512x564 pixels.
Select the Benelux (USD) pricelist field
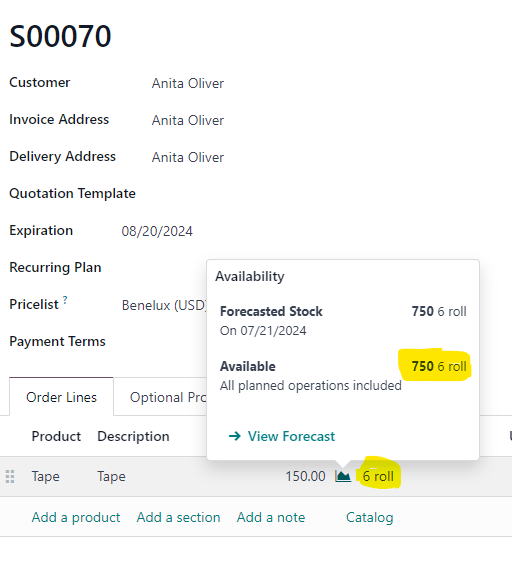point(164,305)
